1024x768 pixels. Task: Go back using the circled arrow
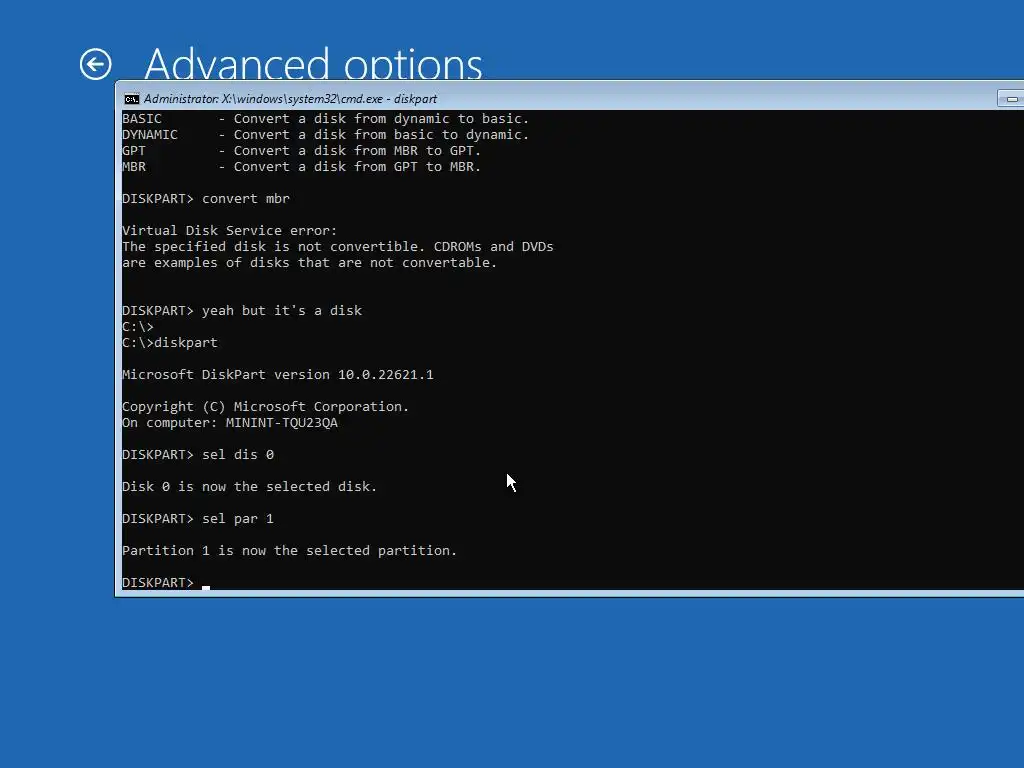point(95,64)
